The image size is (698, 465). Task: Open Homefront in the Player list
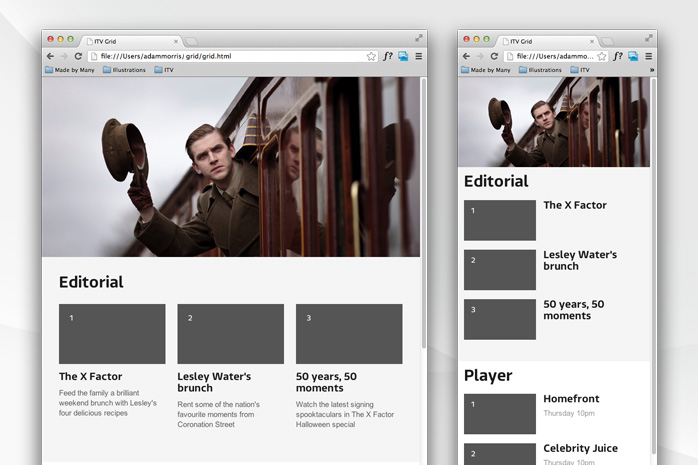[x=571, y=399]
